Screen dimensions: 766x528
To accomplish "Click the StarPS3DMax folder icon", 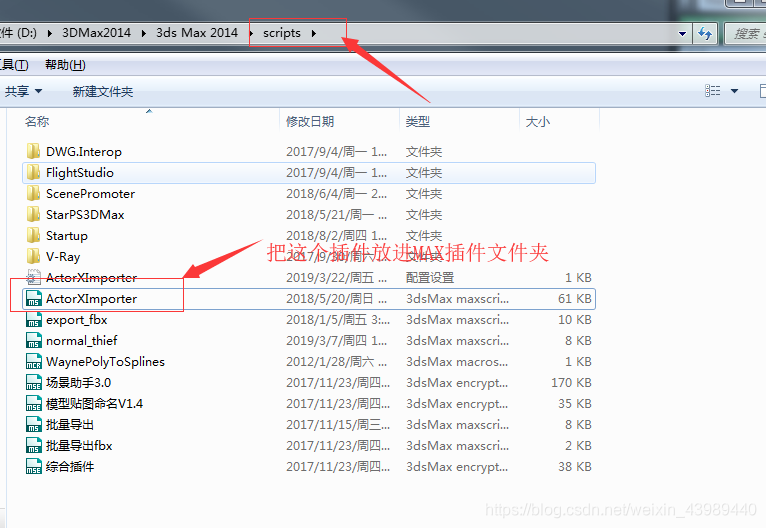I will tap(33, 214).
